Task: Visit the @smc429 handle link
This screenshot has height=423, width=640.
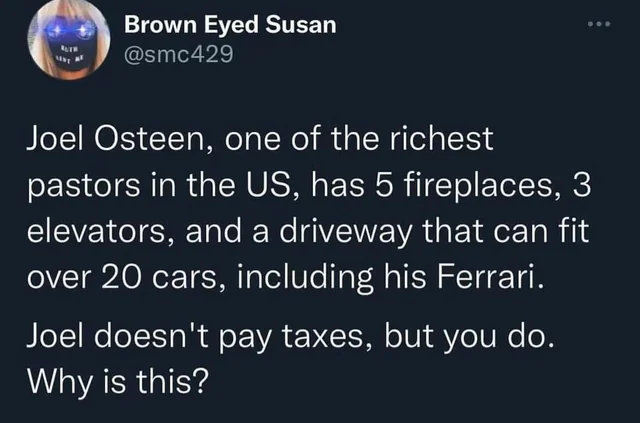Action: click(178, 54)
